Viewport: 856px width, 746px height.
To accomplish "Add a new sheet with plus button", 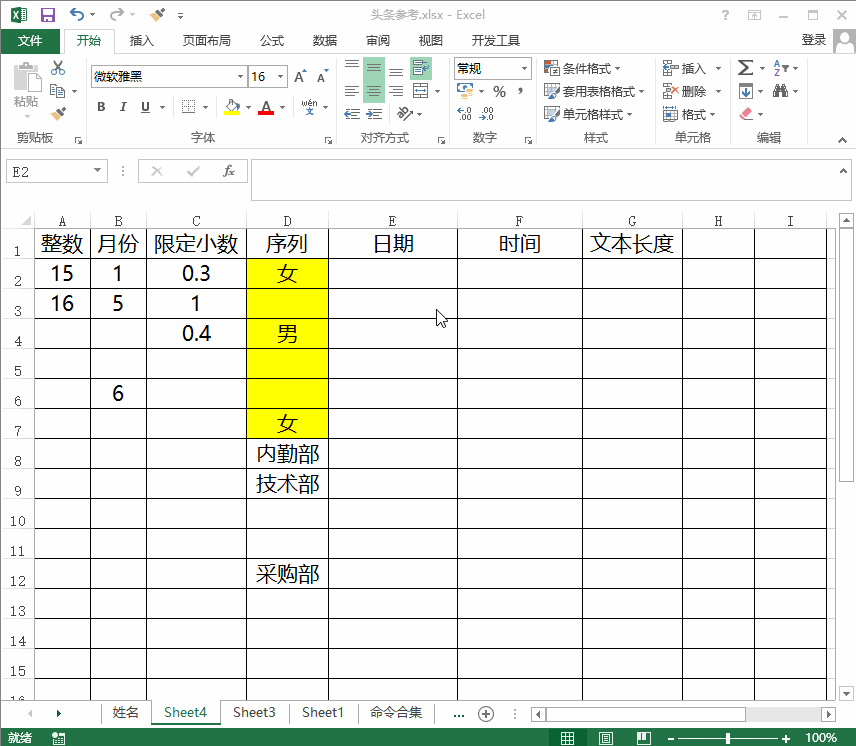I will 486,713.
